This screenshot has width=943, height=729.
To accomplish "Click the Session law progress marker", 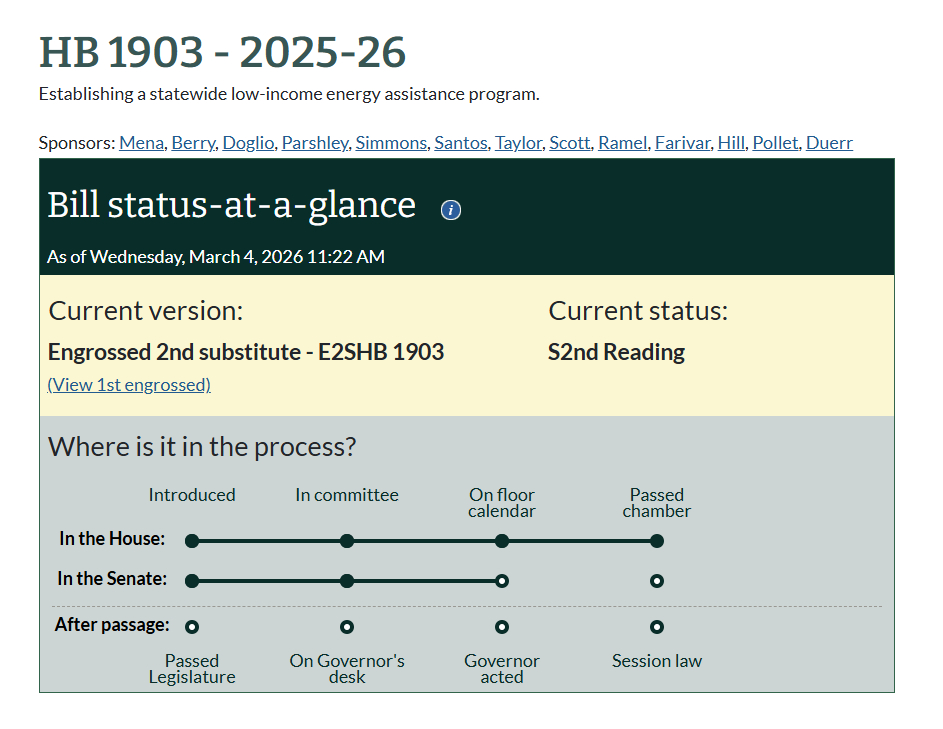I will (657, 627).
